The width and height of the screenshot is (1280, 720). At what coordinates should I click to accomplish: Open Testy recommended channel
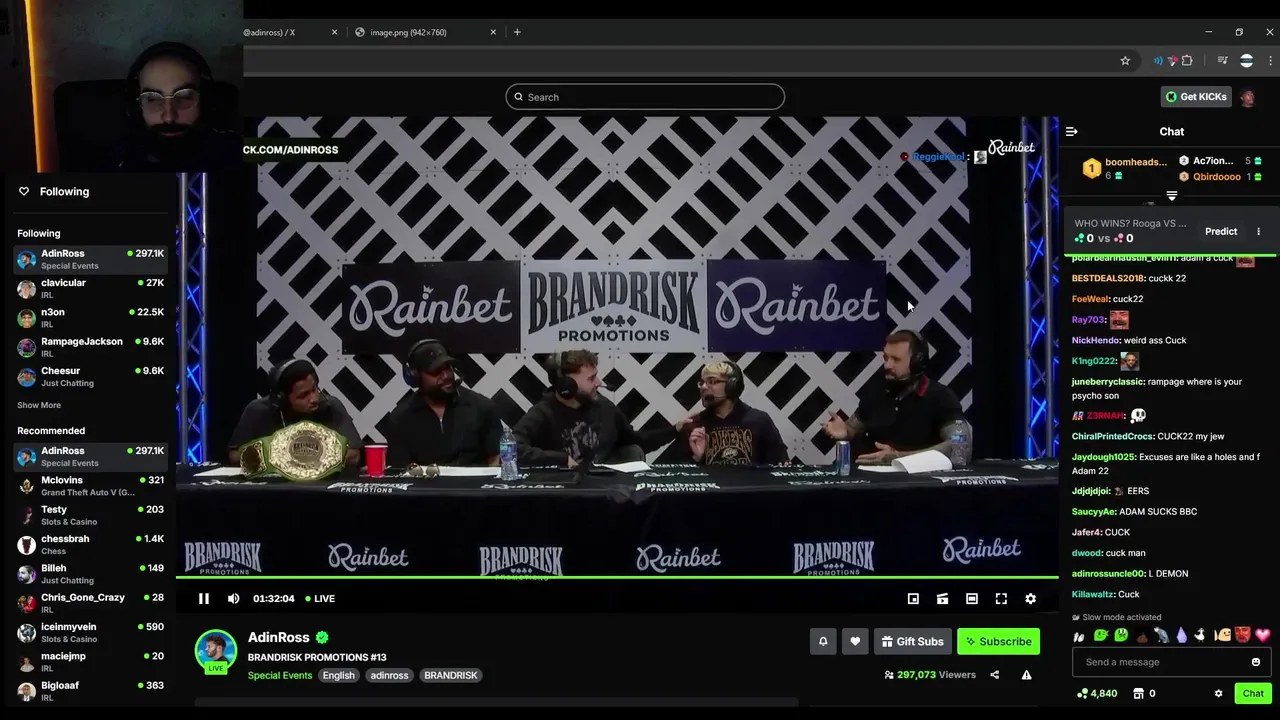click(91, 515)
